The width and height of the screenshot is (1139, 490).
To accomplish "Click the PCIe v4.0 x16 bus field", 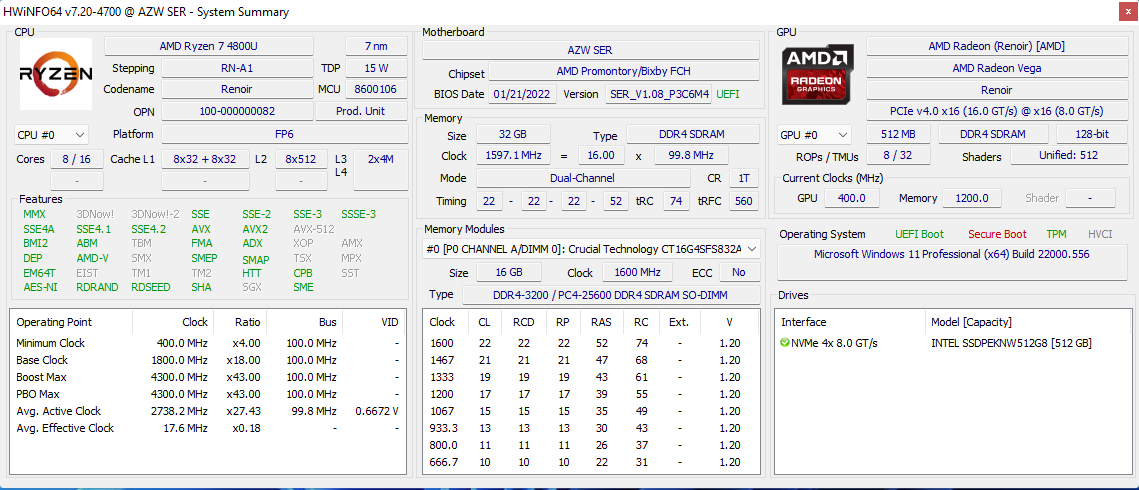I will [997, 111].
